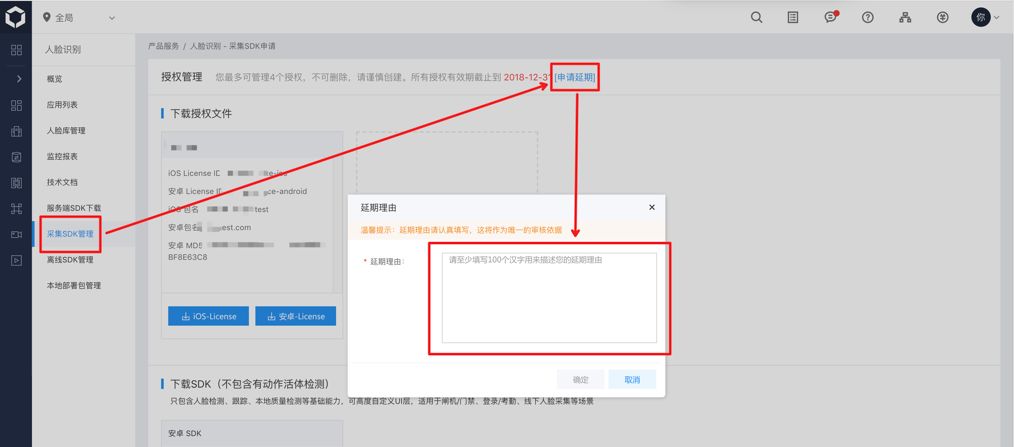
Task: Click into the 延期理由 text area
Action: pyautogui.click(x=548, y=298)
